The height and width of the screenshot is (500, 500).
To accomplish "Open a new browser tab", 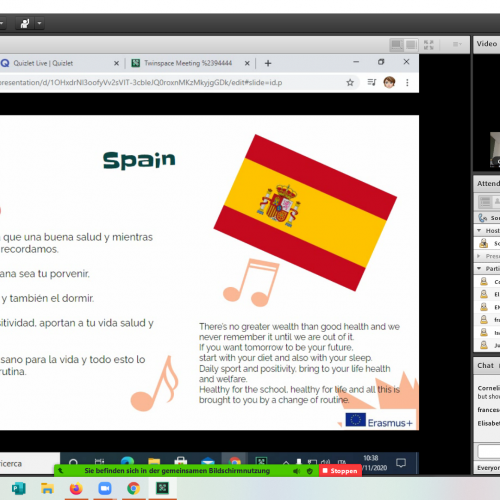I will point(268,63).
